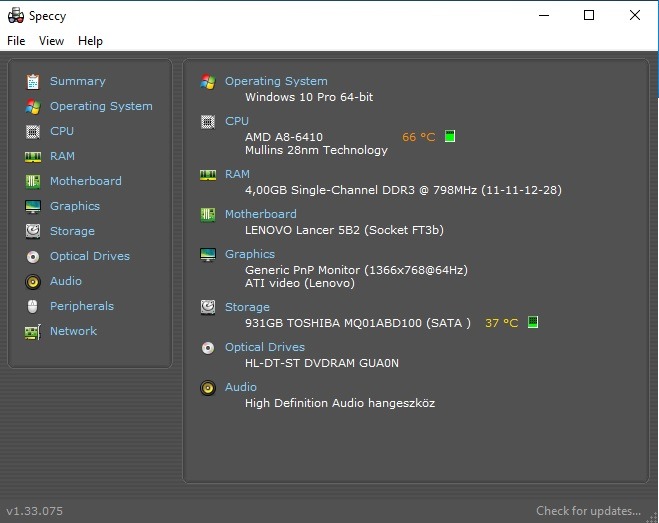Switch to Network section in sidebar

[74, 331]
